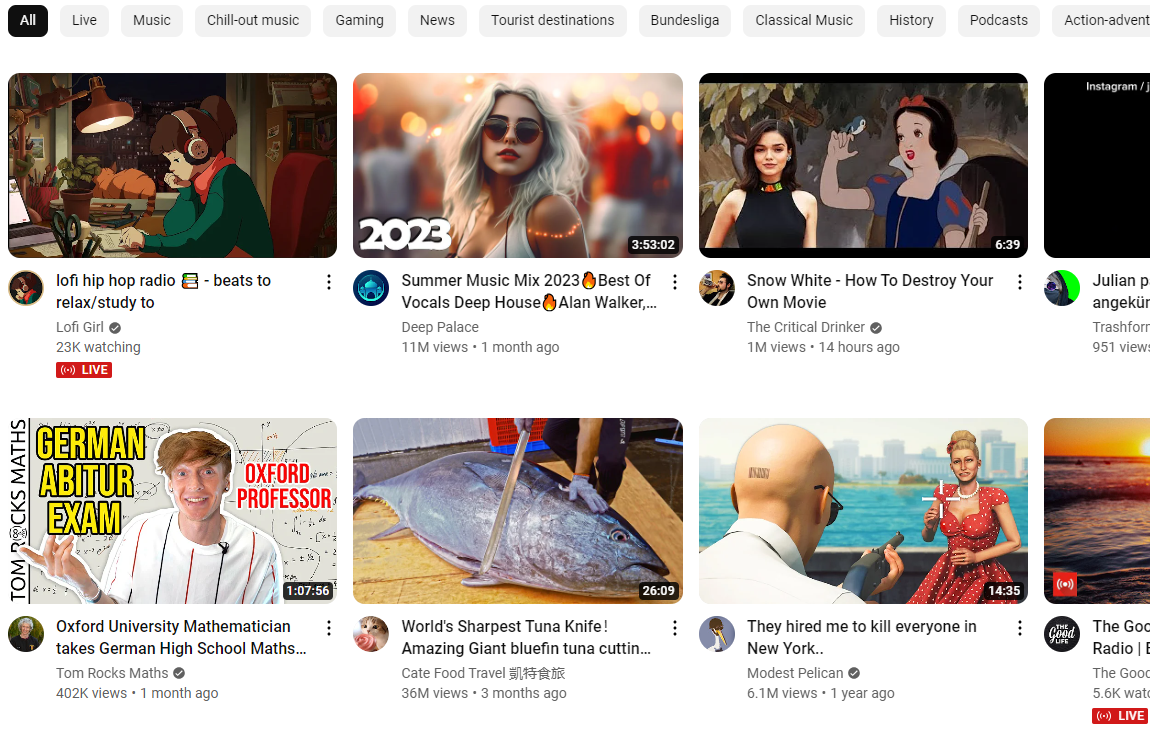
Task: Click LIVE badge under Lofi Girl video
Action: click(84, 370)
